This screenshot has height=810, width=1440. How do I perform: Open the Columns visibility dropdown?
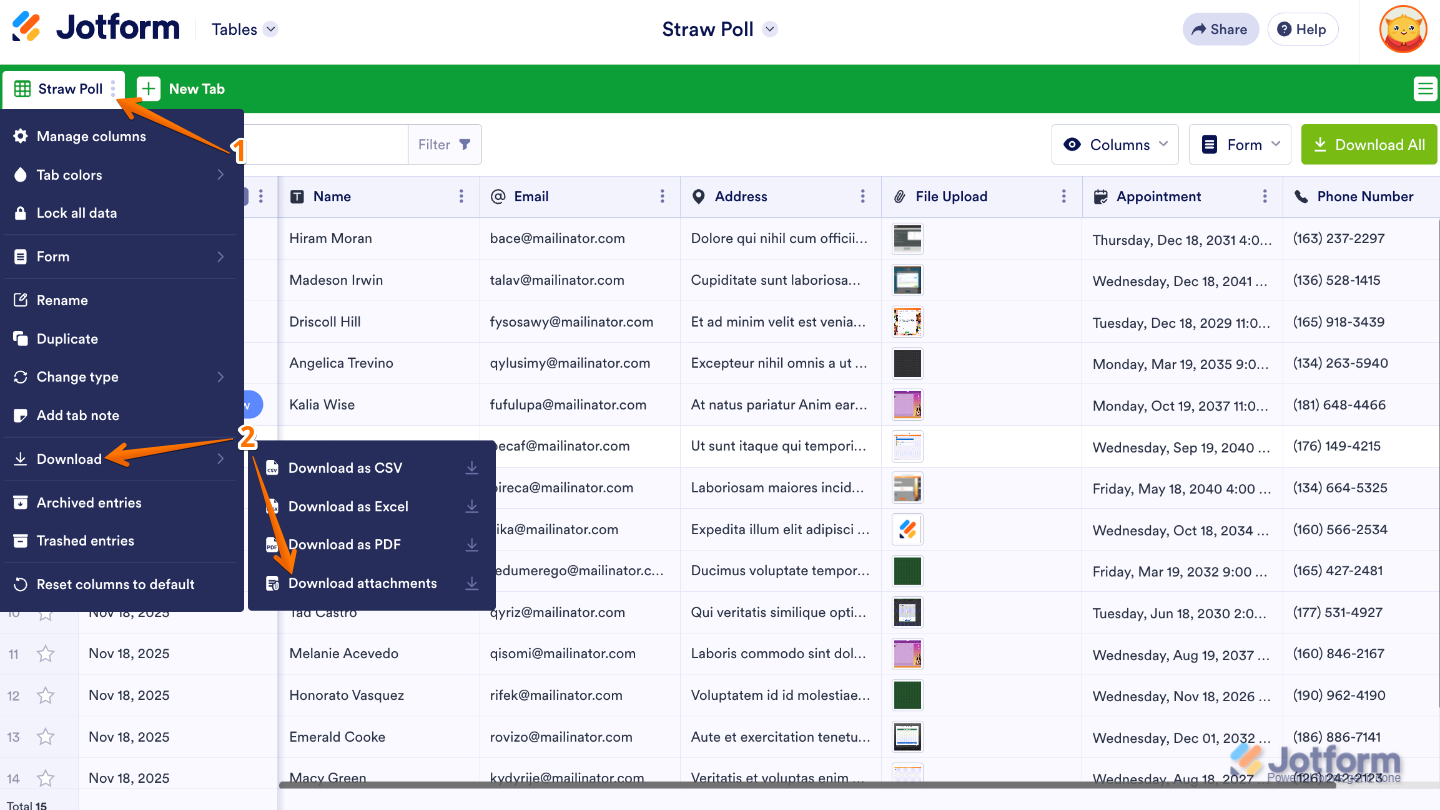pyautogui.click(x=1115, y=145)
